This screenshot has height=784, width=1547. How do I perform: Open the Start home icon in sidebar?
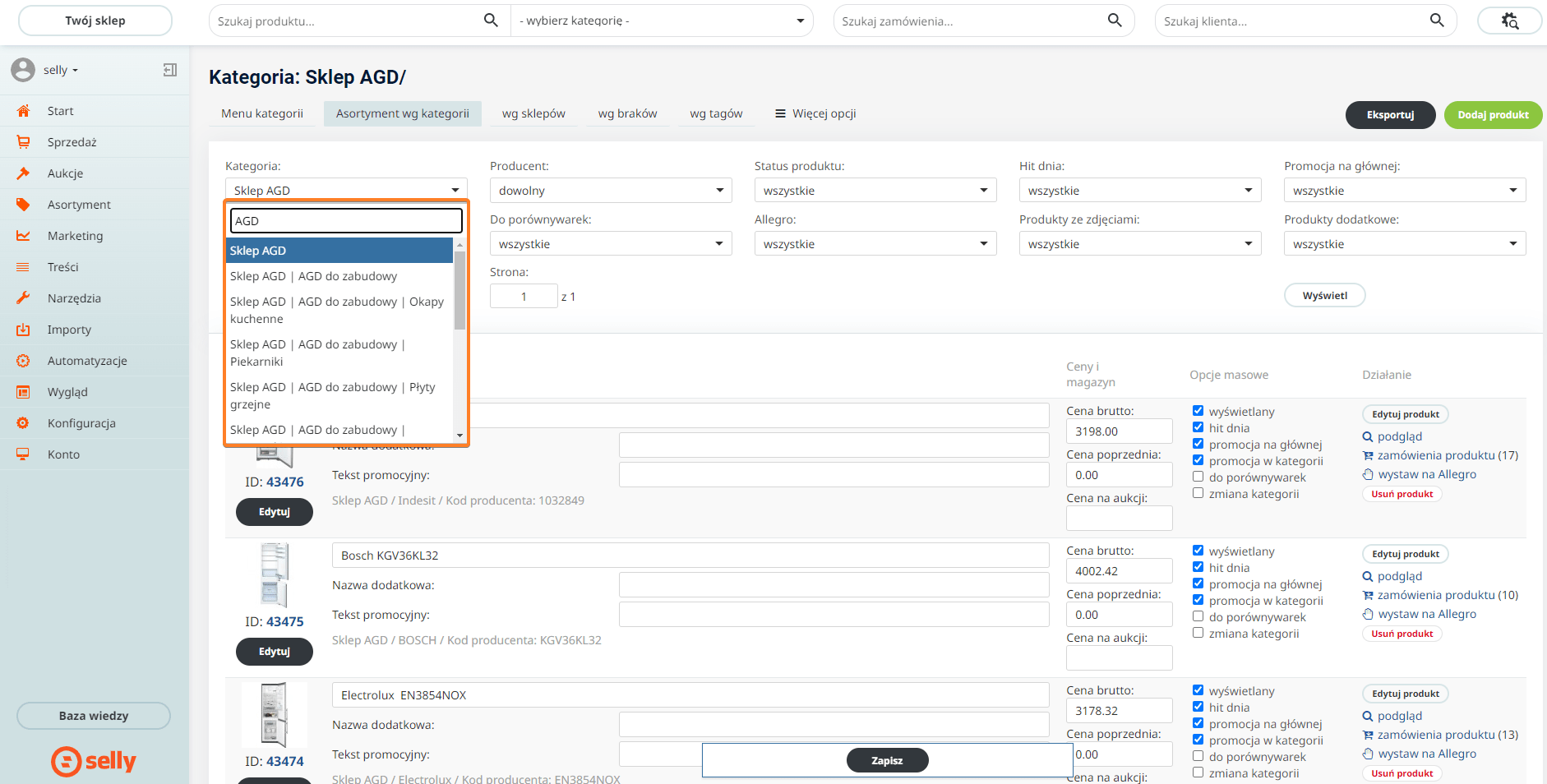[23, 111]
